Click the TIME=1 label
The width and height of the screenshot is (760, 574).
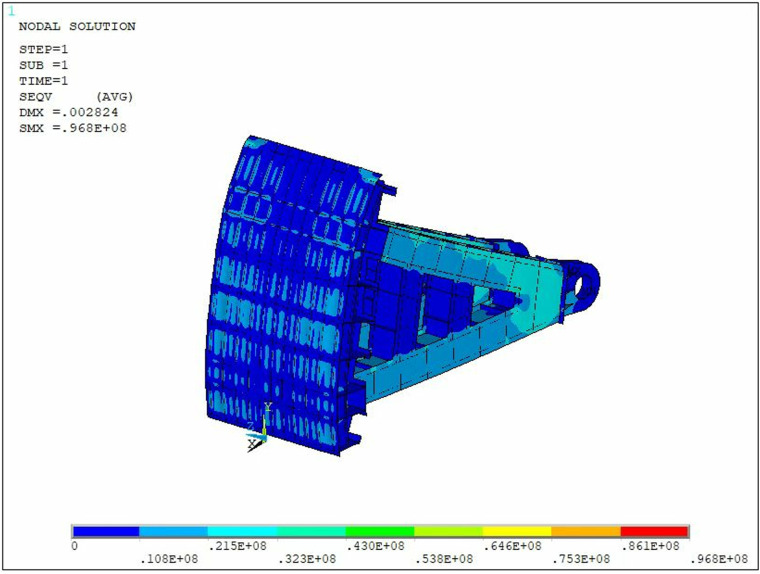click(x=44, y=80)
